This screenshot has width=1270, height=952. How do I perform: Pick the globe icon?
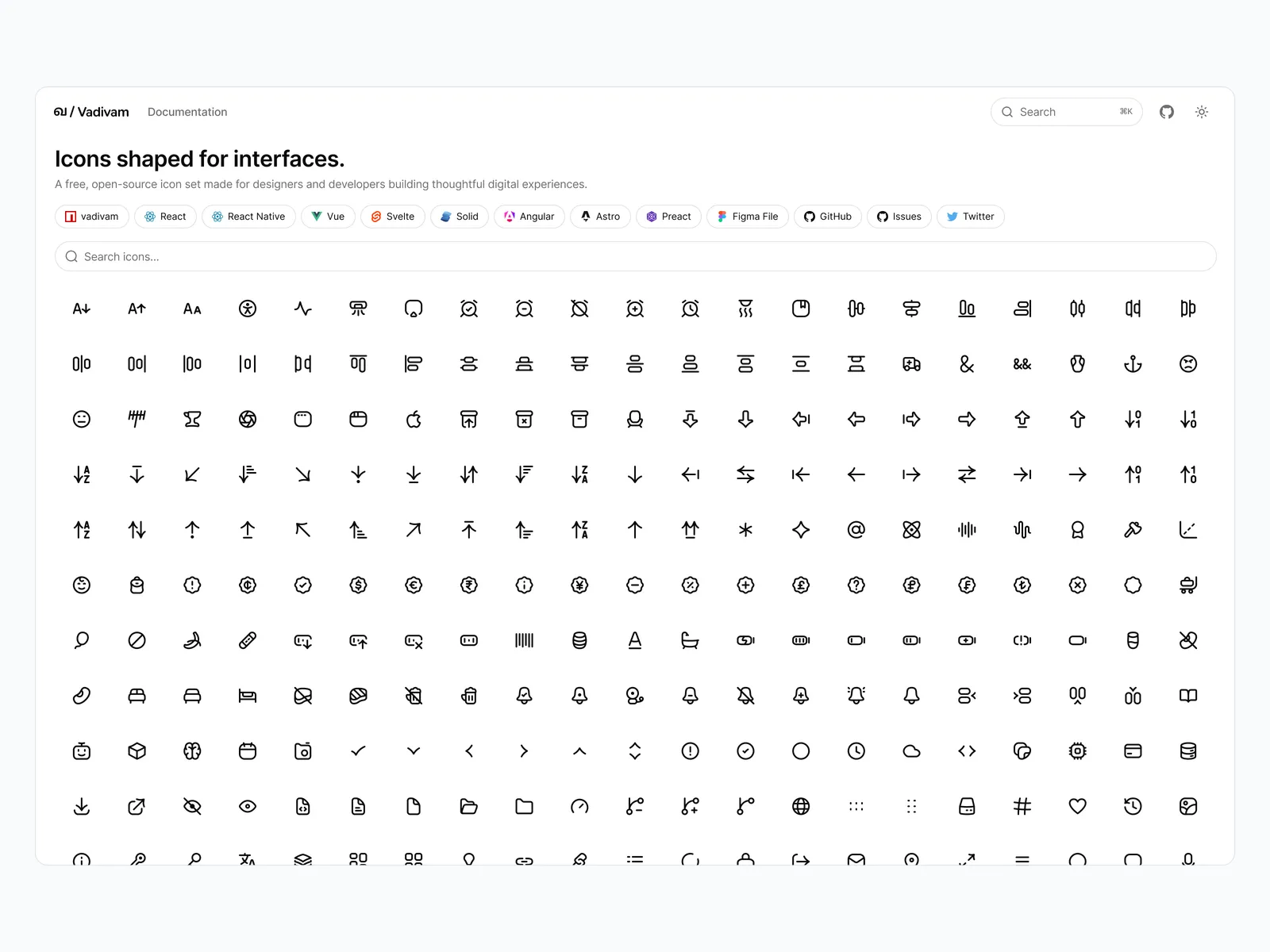[x=801, y=806]
